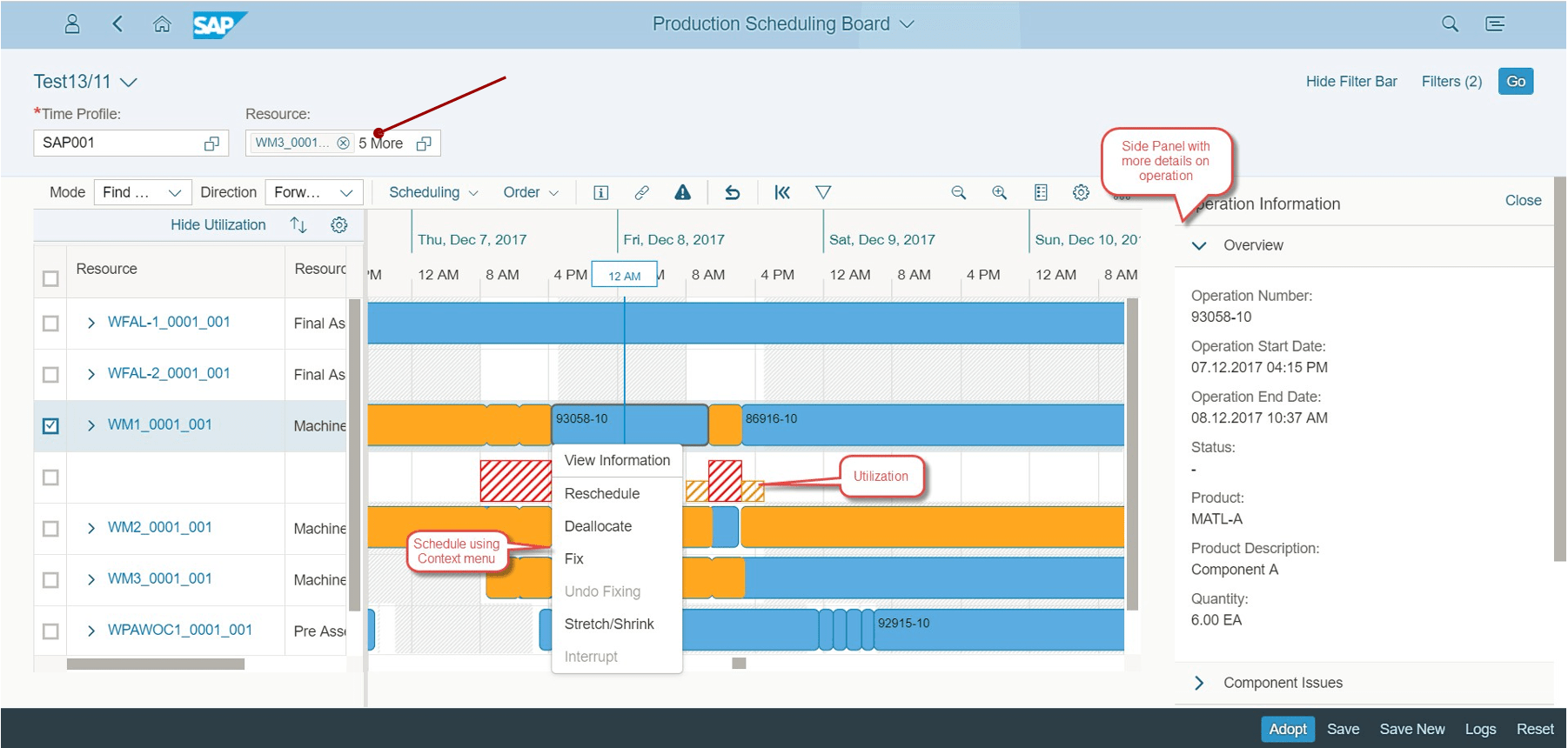
Task: Click the Time Profile SAP001 input field
Action: (131, 143)
